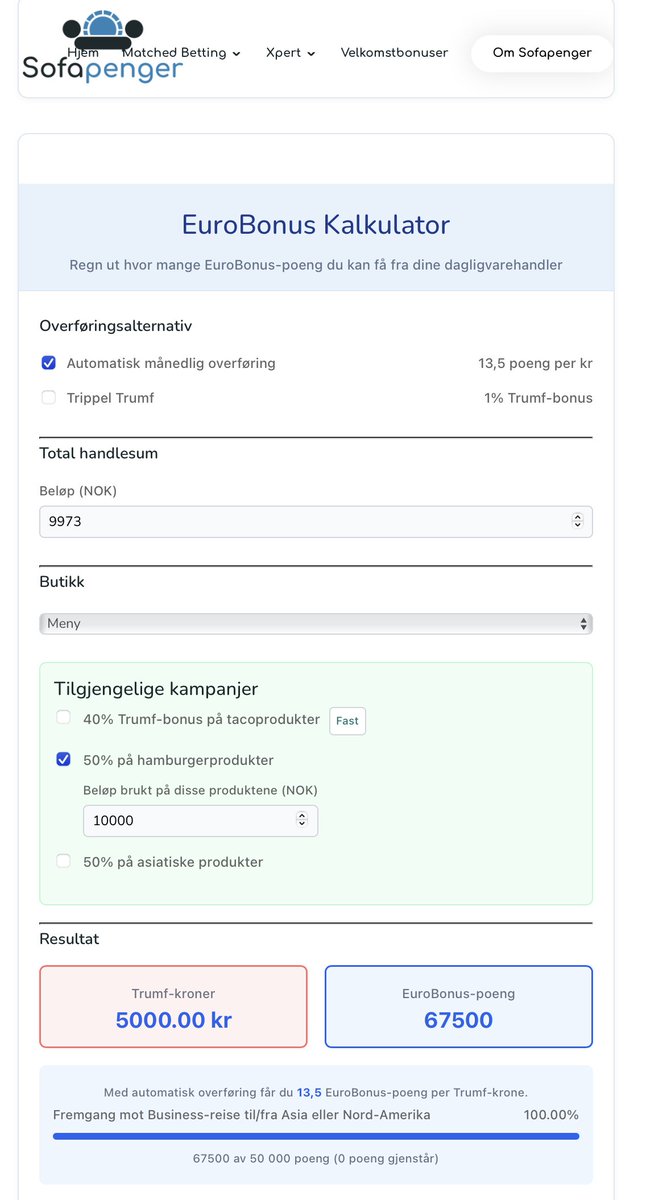Screen dimensions: 663x1200
Task: Click the 'Total handlesum' heading
Action: click(x=99, y=453)
